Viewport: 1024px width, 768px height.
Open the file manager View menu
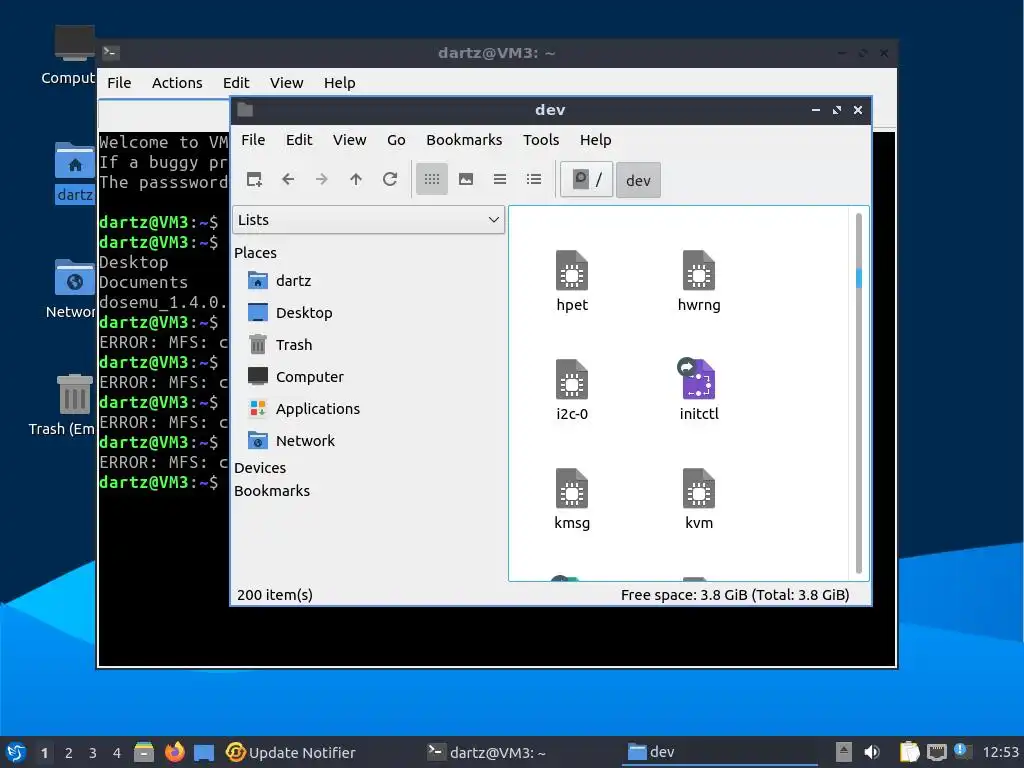pyautogui.click(x=349, y=140)
